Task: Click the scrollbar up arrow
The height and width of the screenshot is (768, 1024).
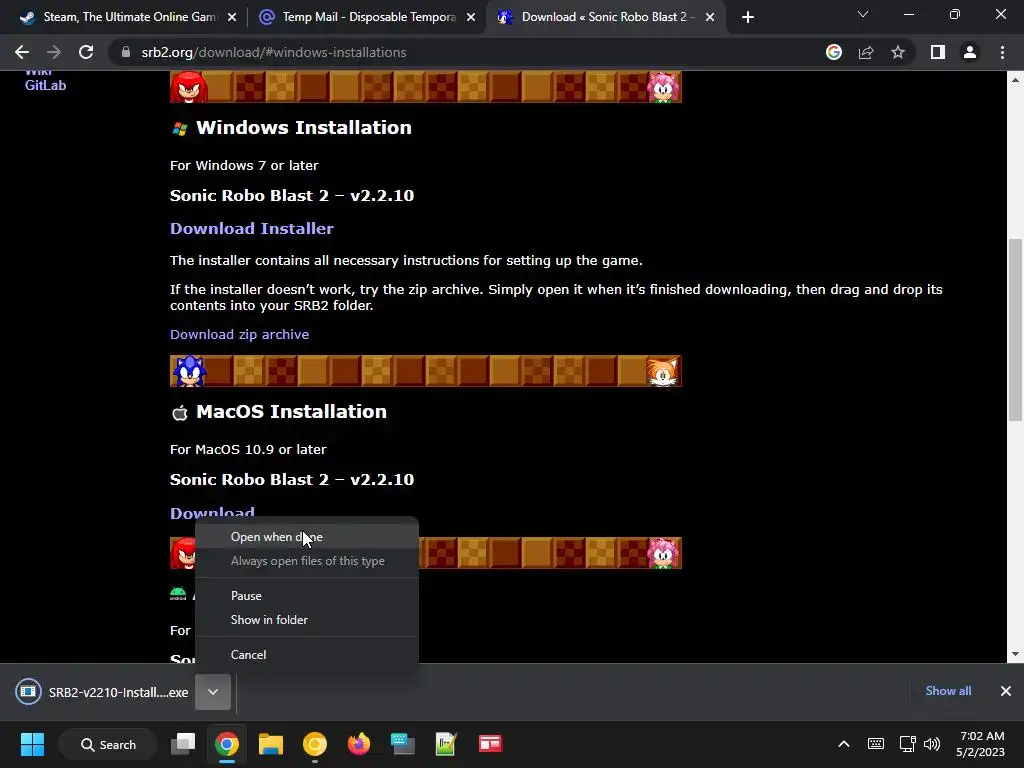Action: point(1015,80)
